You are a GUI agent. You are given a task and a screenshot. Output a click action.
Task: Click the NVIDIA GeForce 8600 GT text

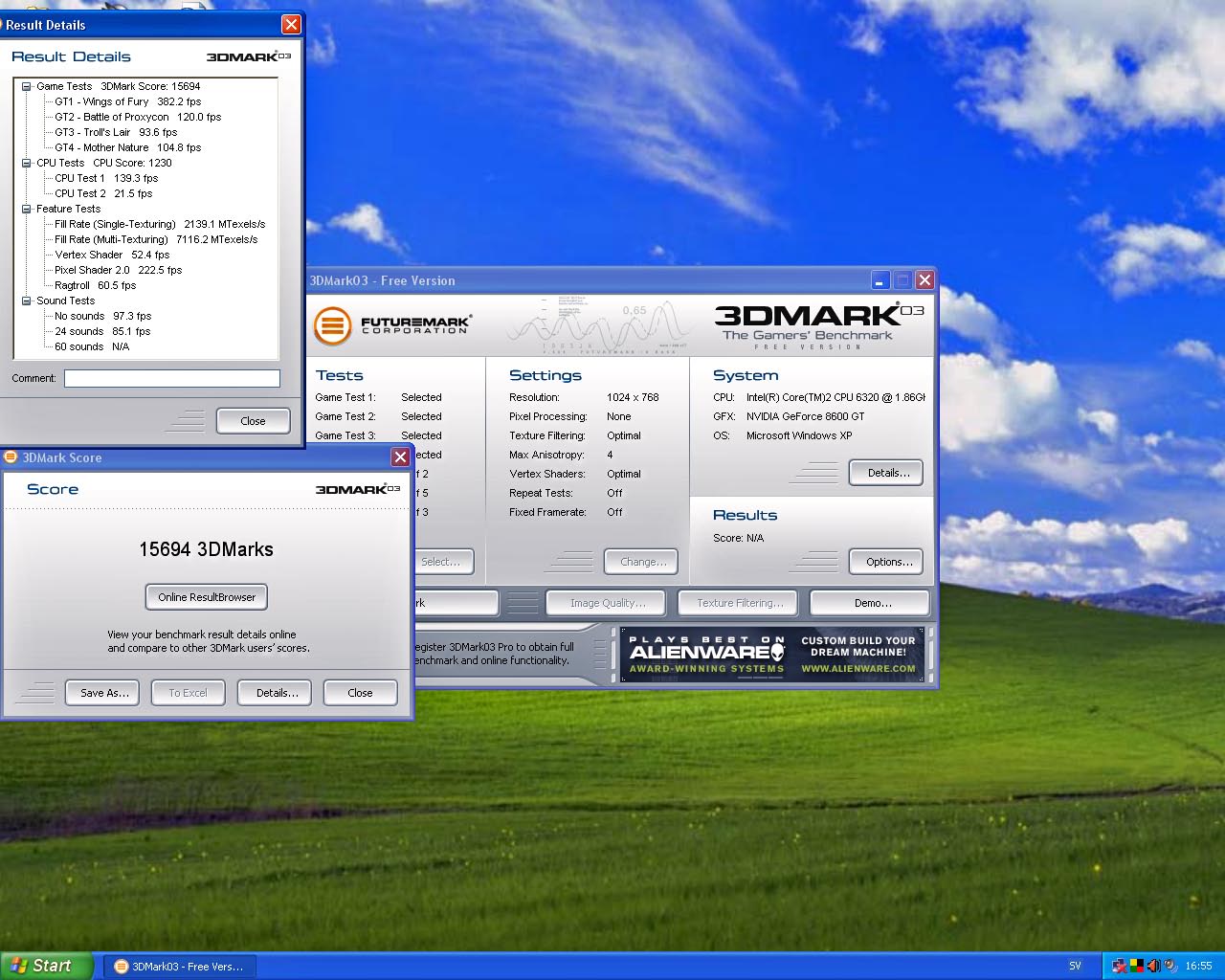pyautogui.click(x=805, y=416)
